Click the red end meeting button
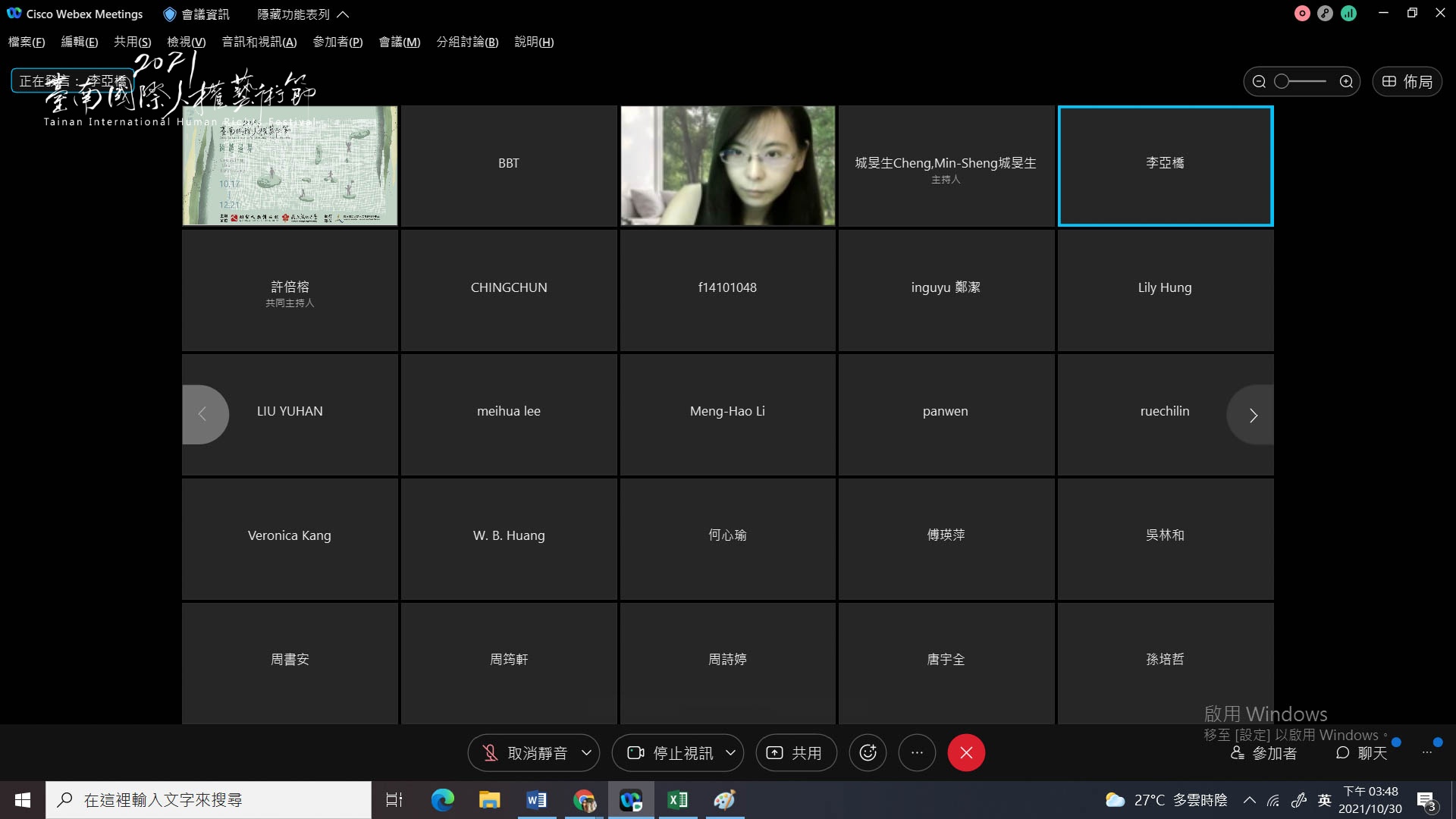1456x819 pixels. coord(966,753)
